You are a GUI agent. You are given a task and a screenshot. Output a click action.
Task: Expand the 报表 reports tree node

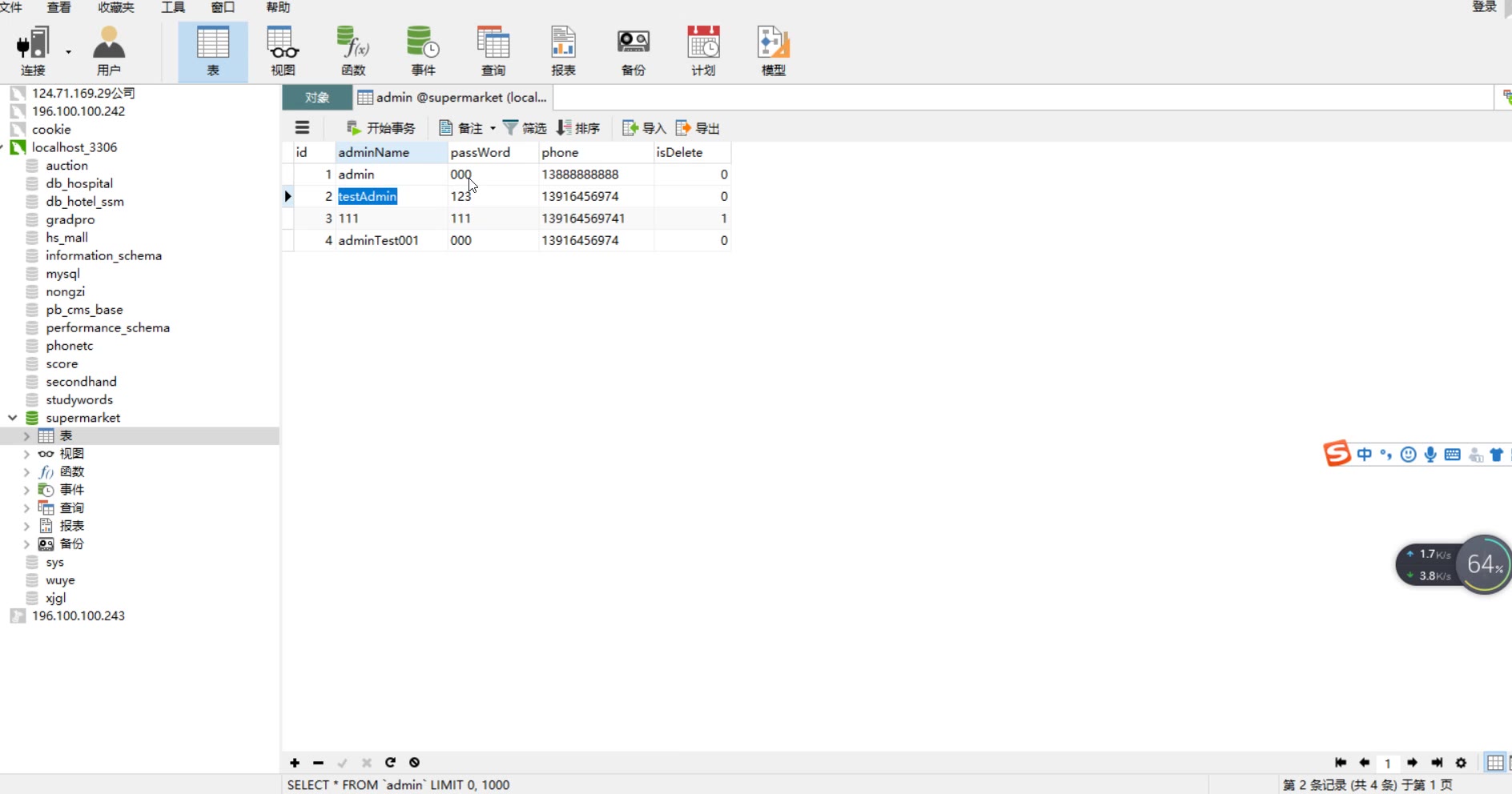click(x=26, y=526)
